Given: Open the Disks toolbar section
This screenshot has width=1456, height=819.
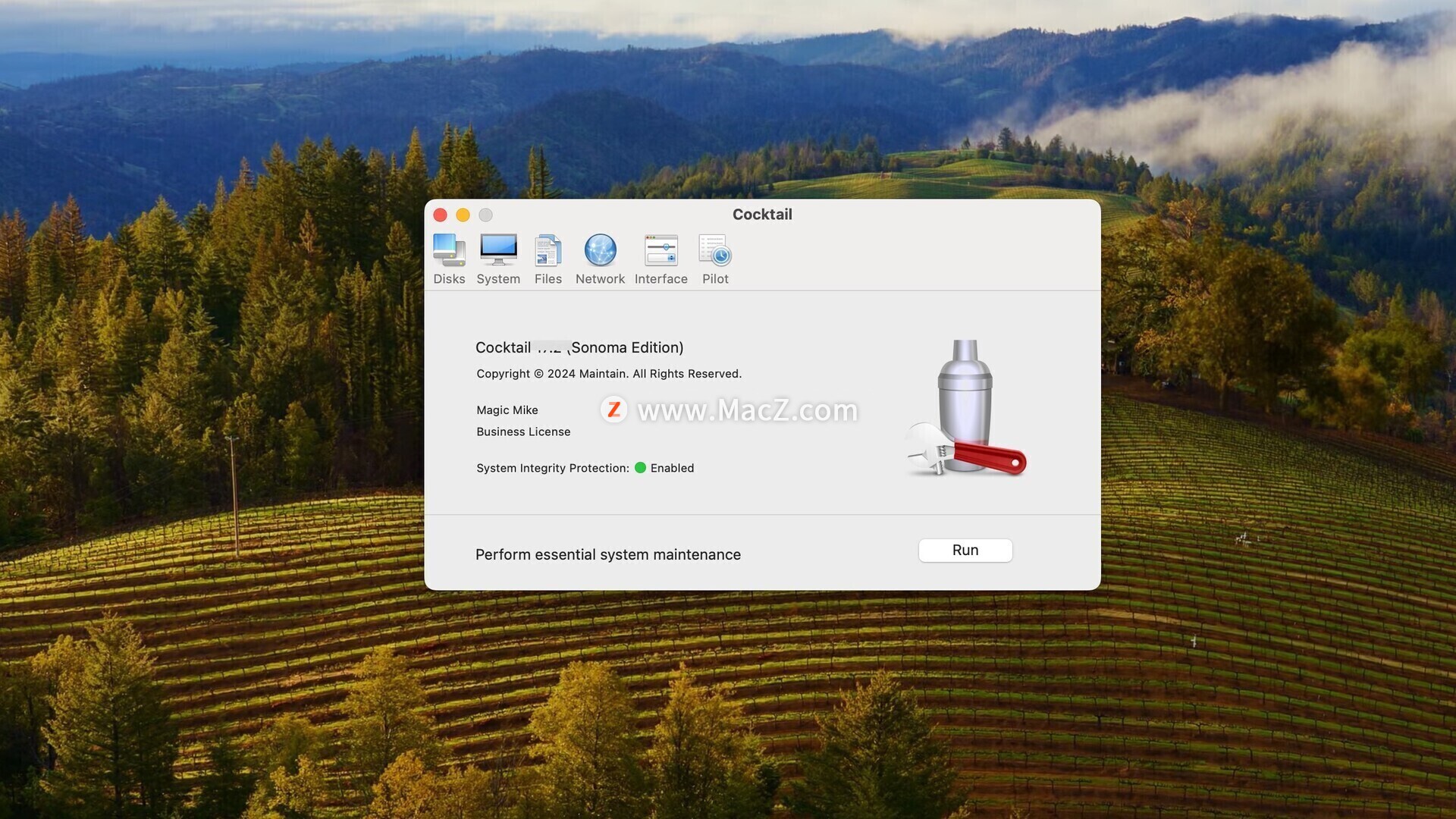Looking at the screenshot, I should pos(449,259).
